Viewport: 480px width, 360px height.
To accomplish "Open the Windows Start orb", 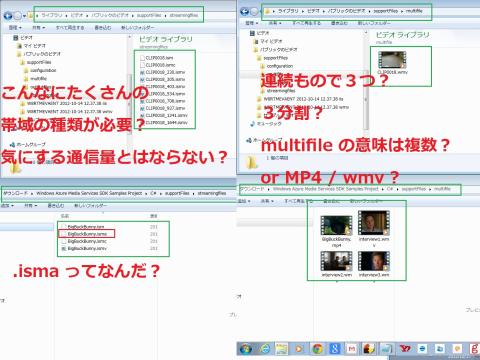I will coord(246,349).
